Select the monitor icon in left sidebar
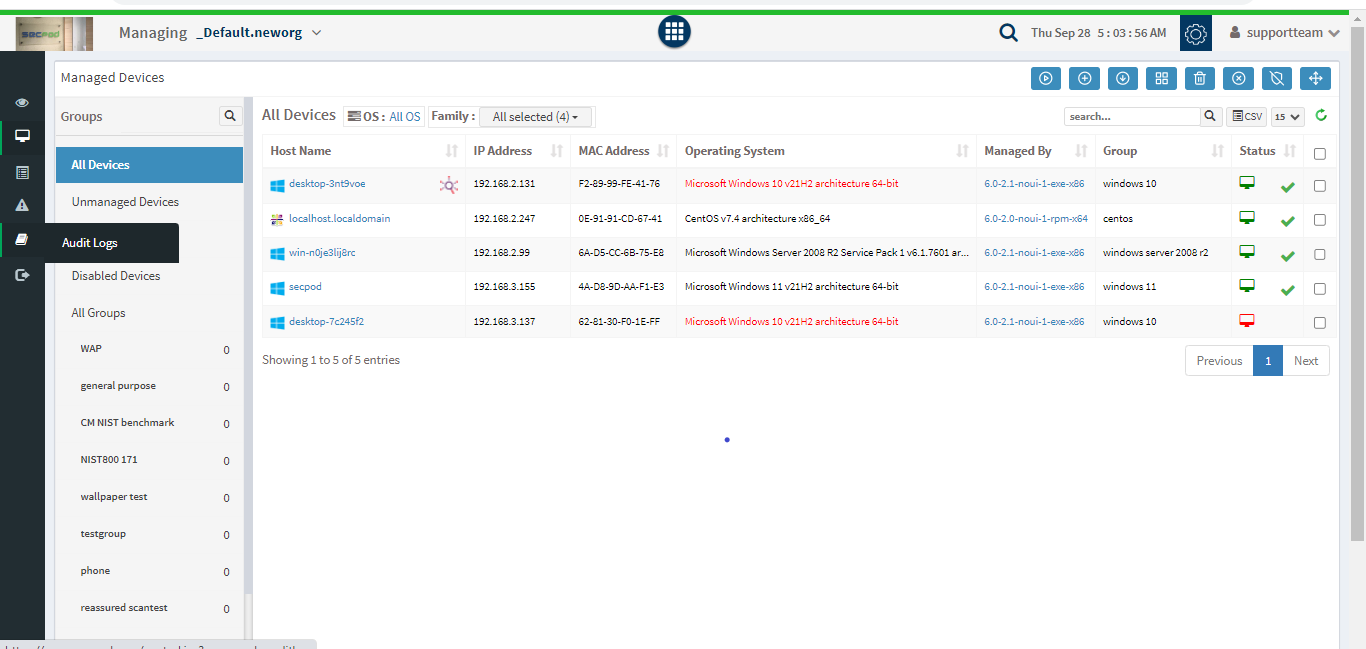Viewport: 1366px width, 649px height. (x=22, y=136)
